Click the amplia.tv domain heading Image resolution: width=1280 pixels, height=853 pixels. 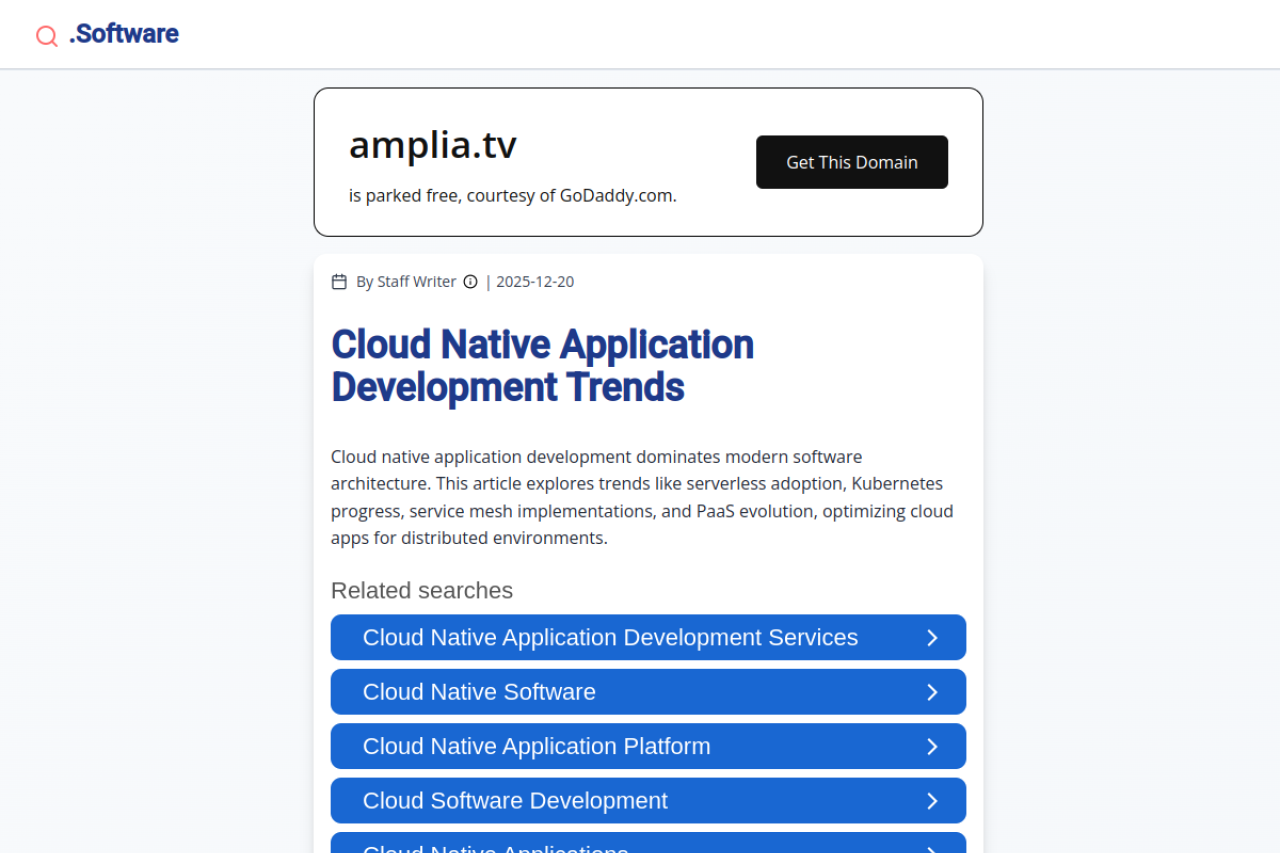pyautogui.click(x=432, y=146)
